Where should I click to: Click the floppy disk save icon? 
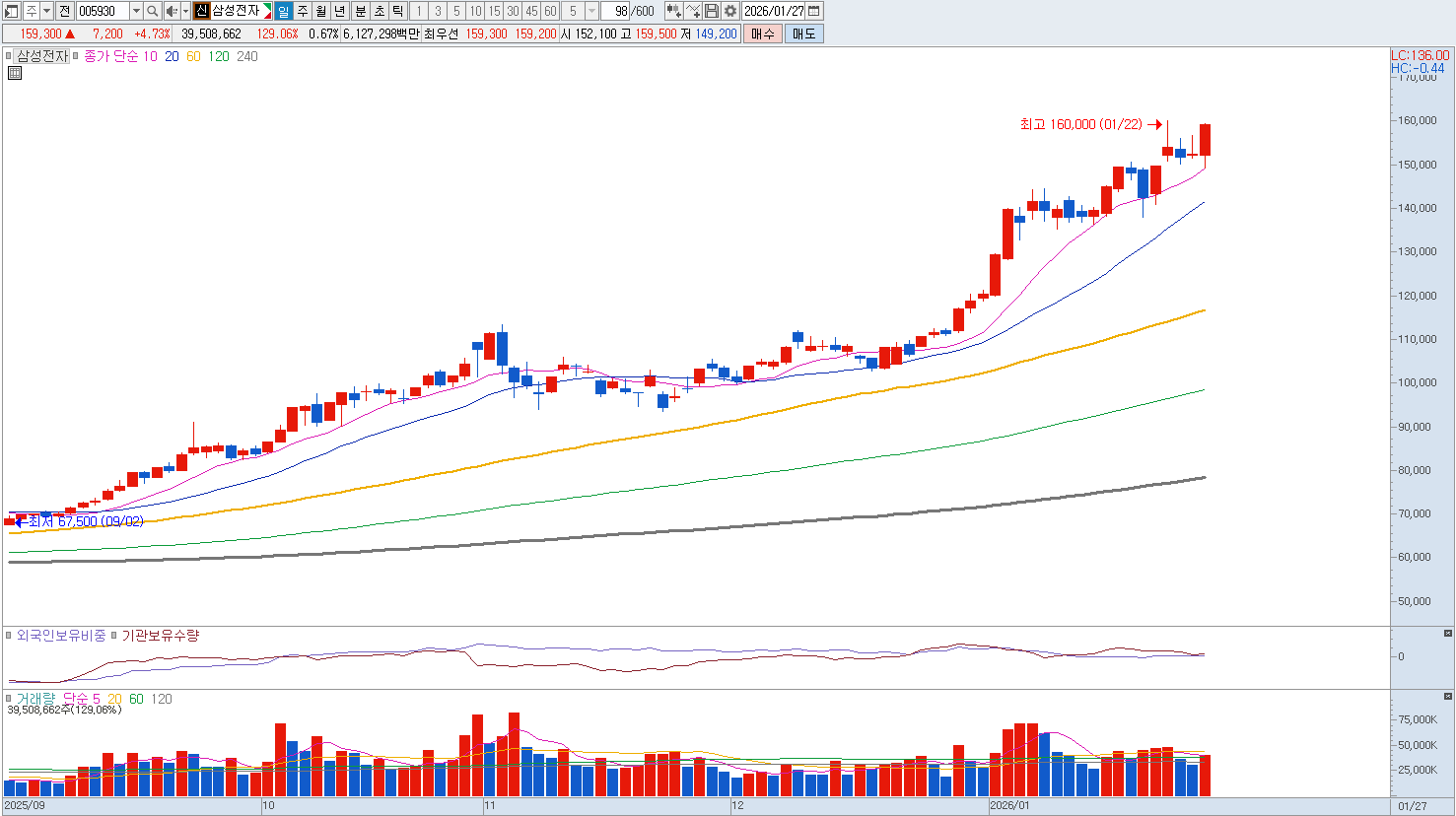(712, 11)
